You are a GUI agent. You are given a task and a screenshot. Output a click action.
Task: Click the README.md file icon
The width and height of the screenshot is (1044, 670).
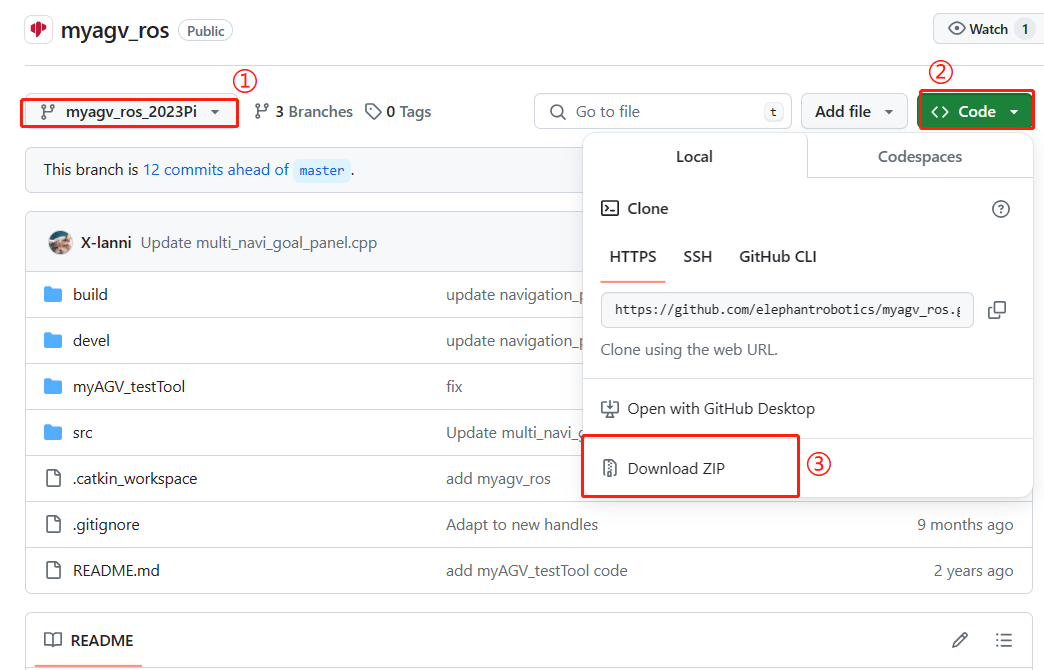coord(53,570)
